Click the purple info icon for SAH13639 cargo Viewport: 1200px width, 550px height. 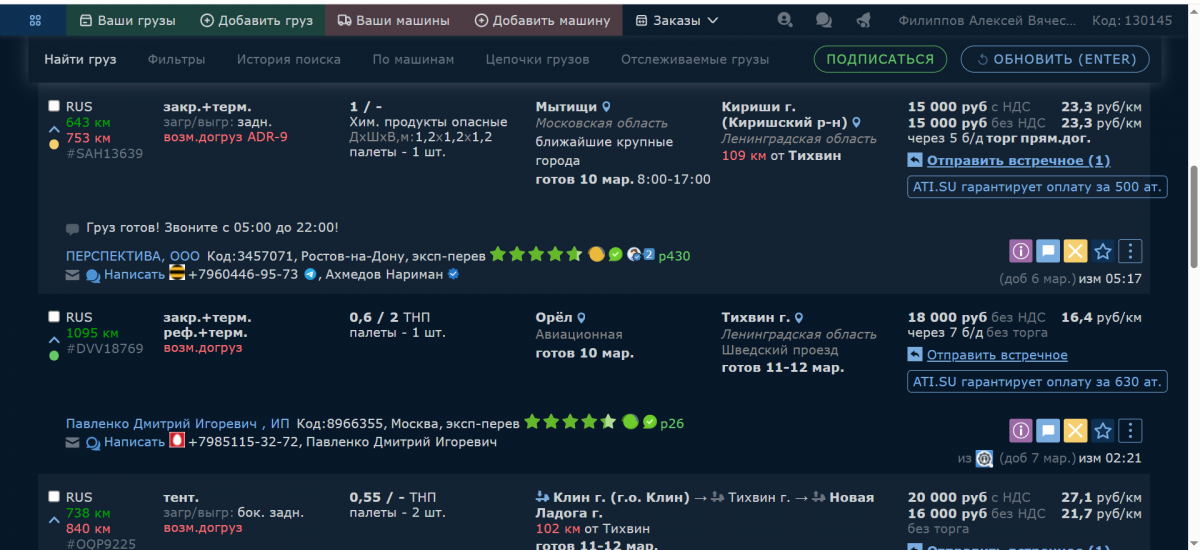1020,252
